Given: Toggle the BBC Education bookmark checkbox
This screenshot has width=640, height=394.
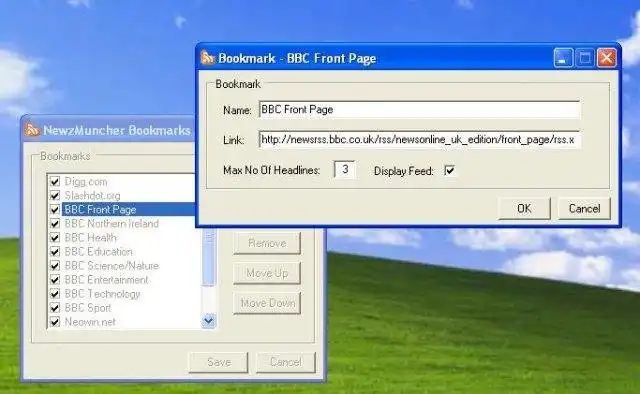Looking at the screenshot, I should point(55,252).
